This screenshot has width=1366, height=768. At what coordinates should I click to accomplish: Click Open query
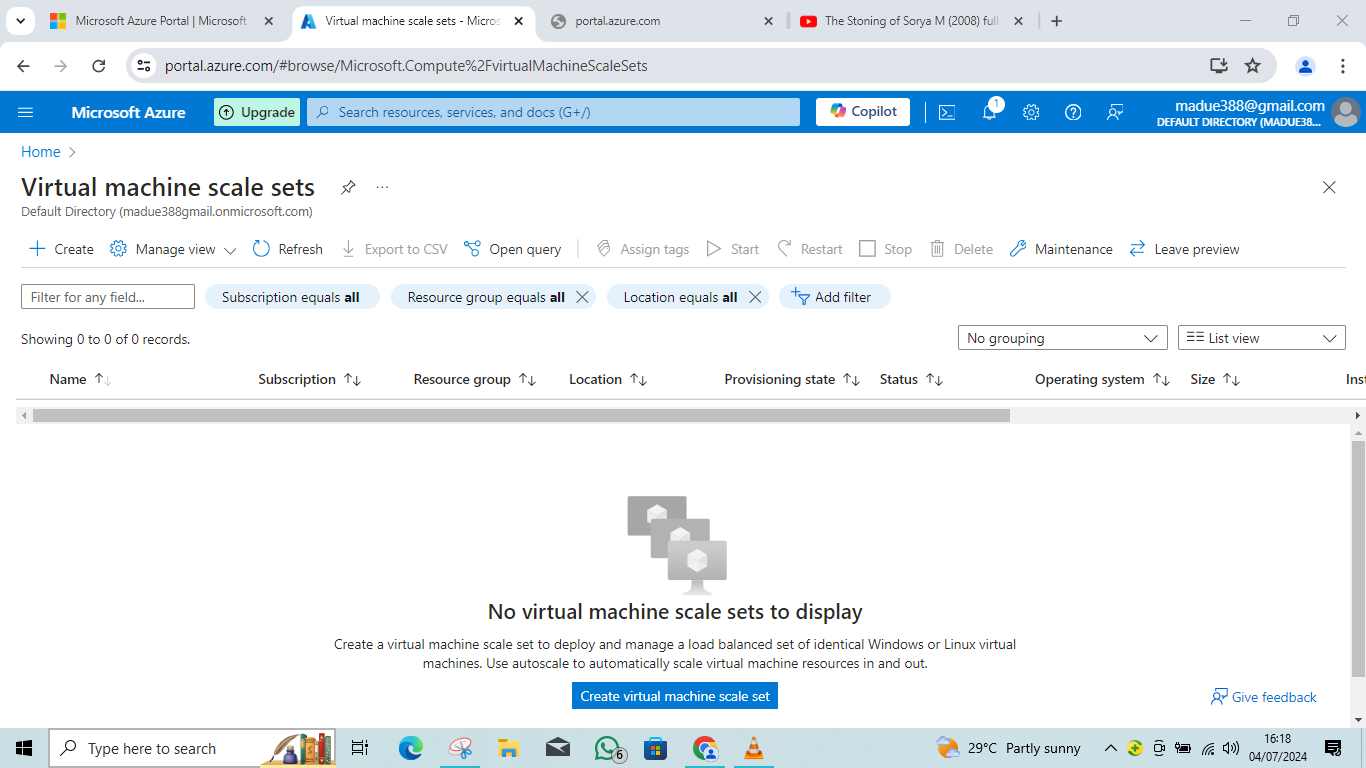pyautogui.click(x=512, y=249)
